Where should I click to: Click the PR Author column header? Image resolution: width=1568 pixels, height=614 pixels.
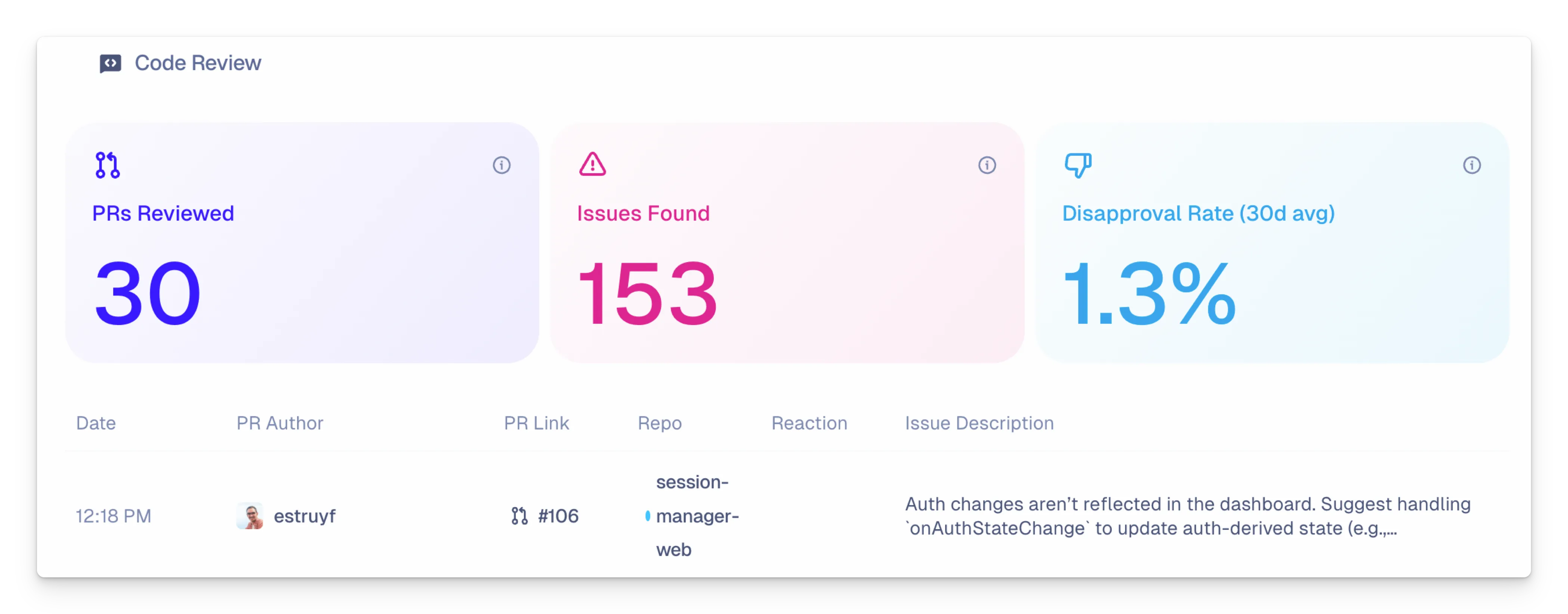coord(280,423)
